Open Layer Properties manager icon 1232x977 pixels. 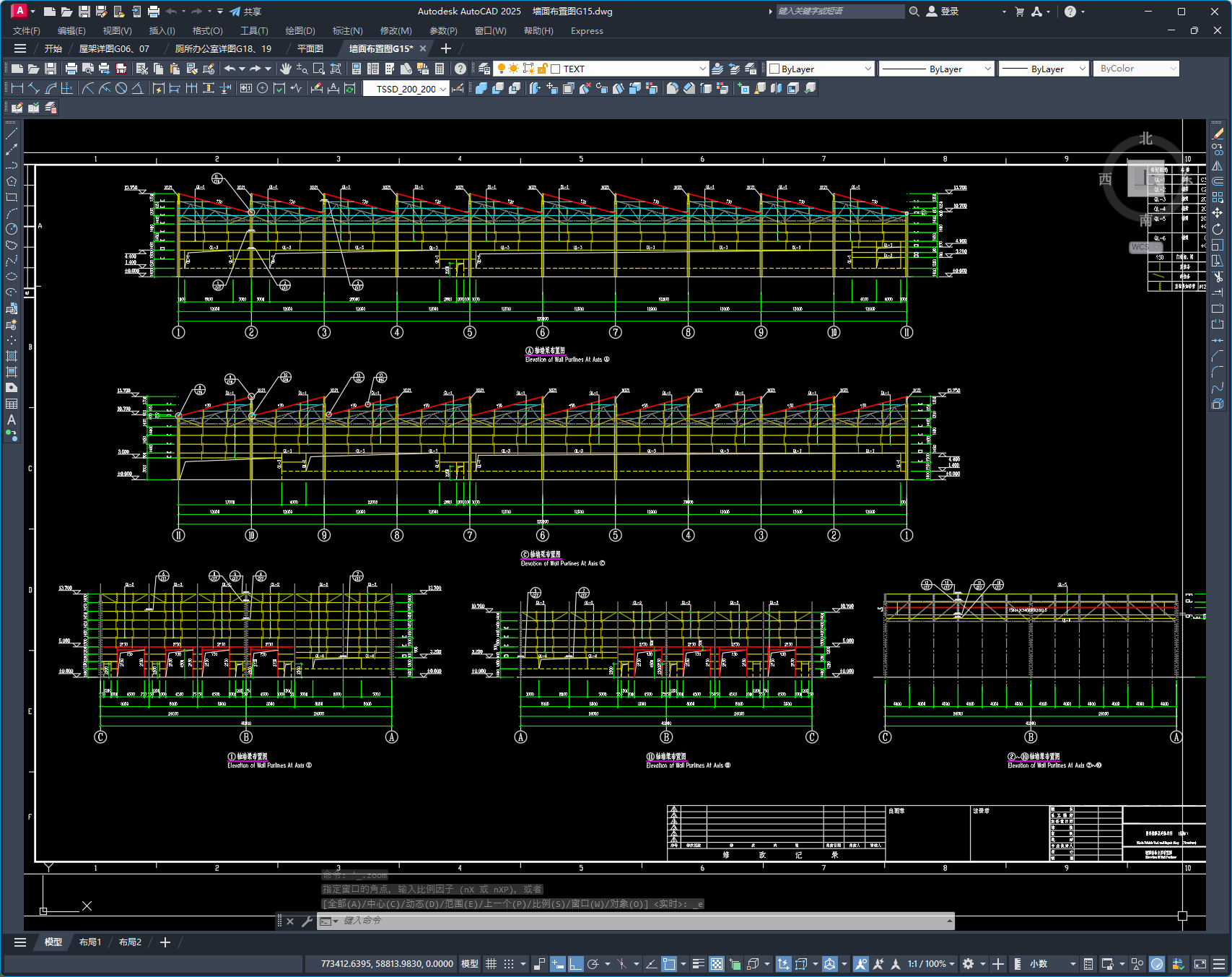484,69
